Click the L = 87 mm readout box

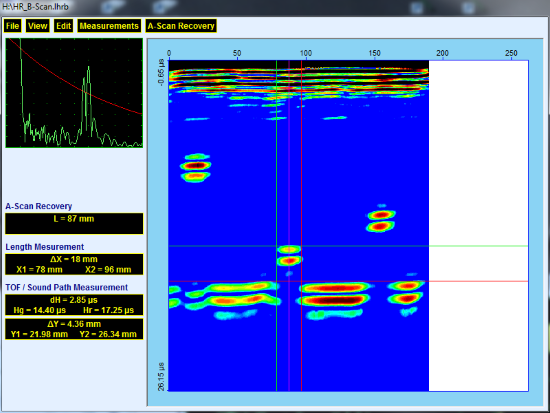[x=74, y=223]
